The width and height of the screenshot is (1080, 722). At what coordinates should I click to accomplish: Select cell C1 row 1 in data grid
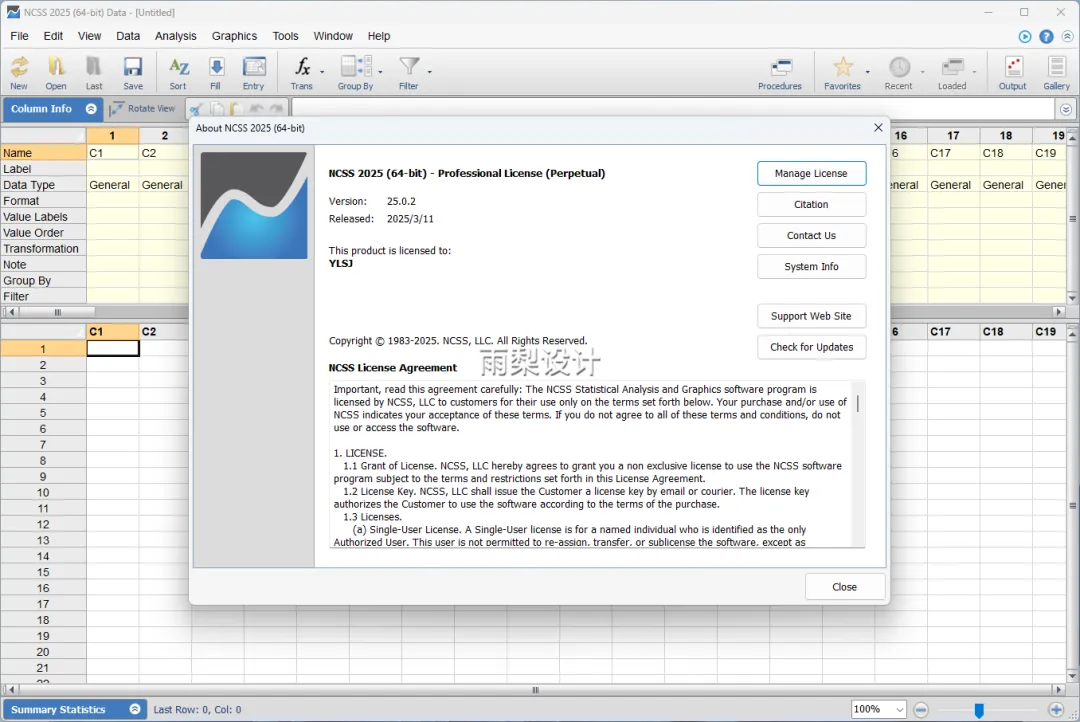(x=113, y=349)
